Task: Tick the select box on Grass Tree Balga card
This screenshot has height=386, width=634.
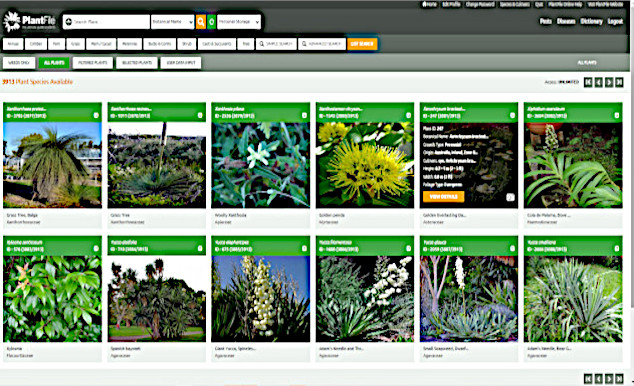Action: [96, 115]
